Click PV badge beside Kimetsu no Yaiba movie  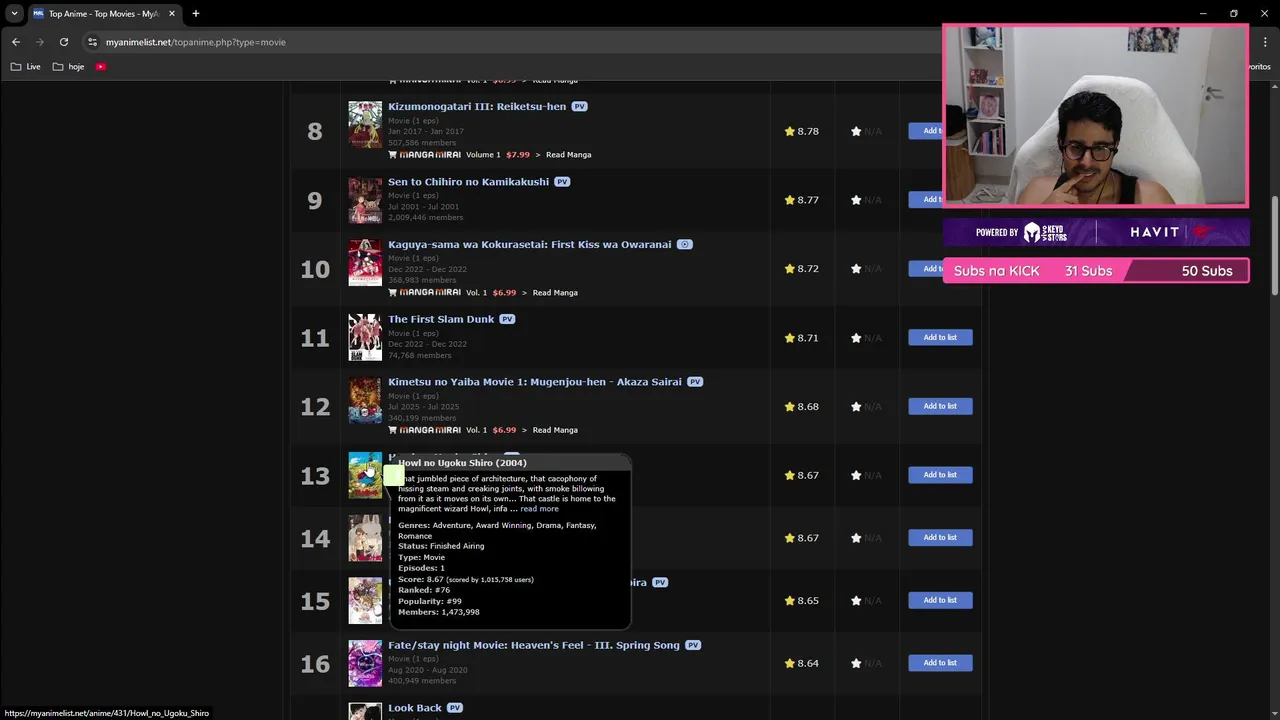coord(695,382)
